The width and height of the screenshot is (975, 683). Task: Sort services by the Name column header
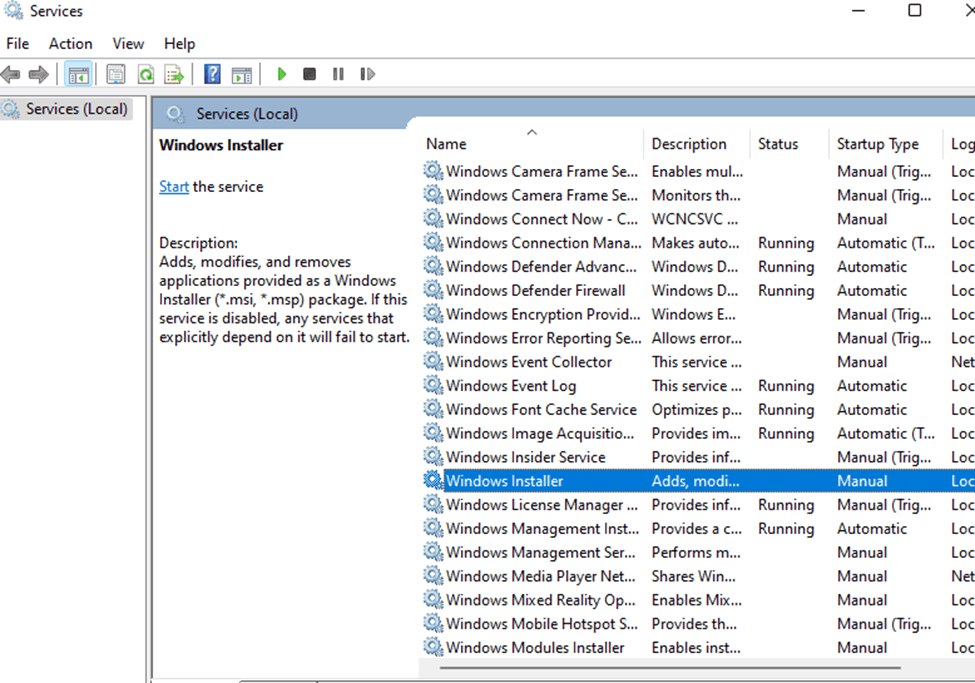[446, 143]
